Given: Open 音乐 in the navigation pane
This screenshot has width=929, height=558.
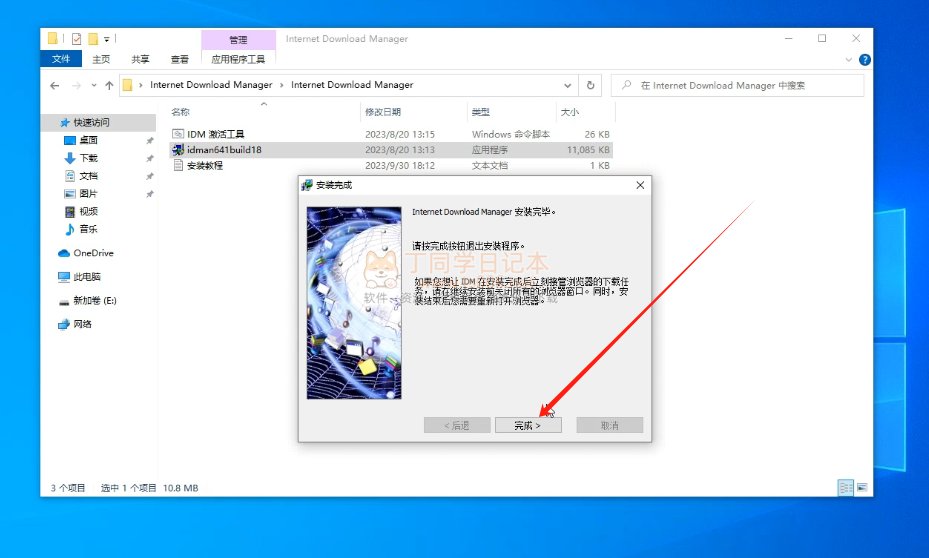Looking at the screenshot, I should click(88, 229).
